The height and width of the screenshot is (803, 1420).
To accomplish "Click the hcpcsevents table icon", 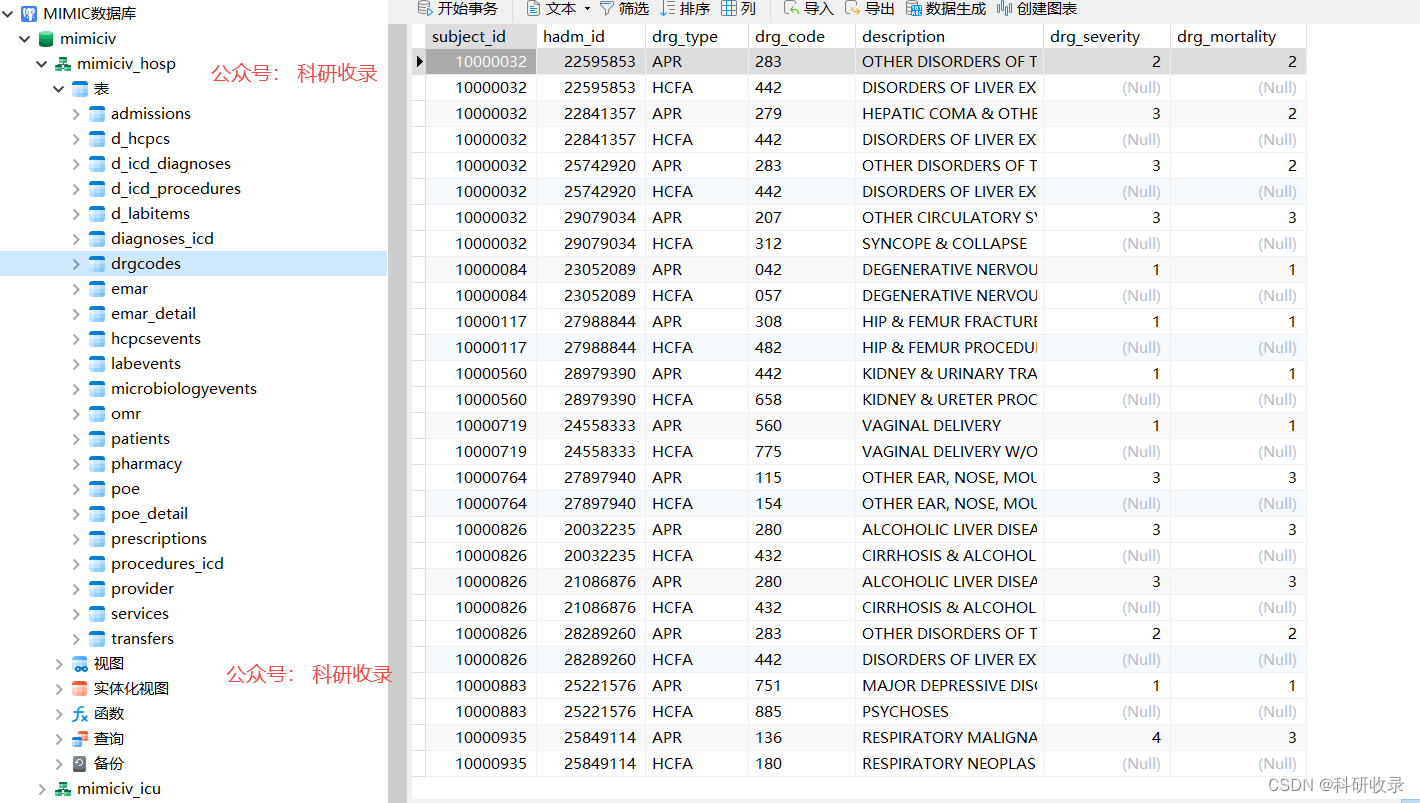I will [97, 339].
